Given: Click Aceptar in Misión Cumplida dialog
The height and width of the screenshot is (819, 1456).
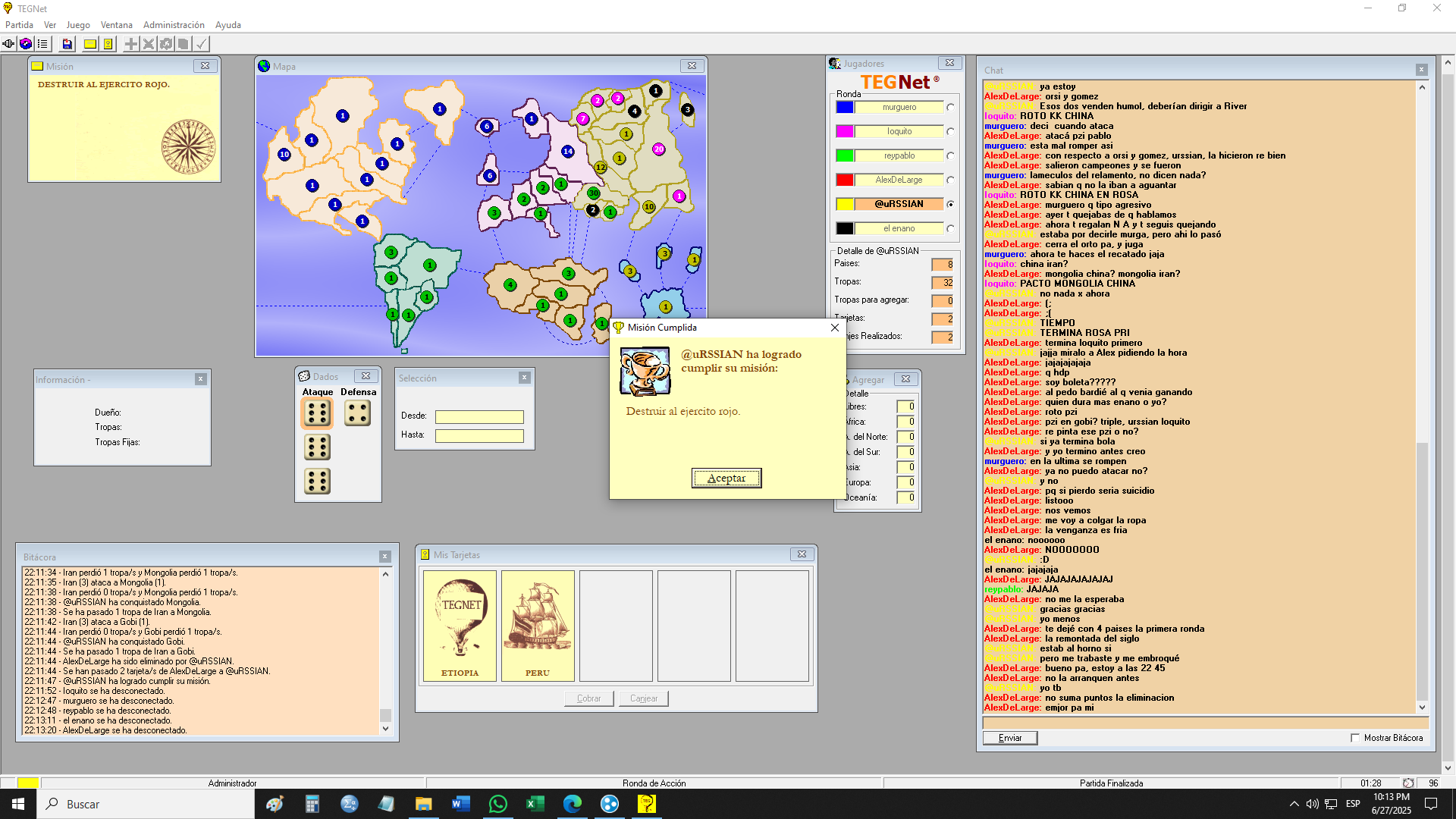Looking at the screenshot, I should [x=726, y=478].
